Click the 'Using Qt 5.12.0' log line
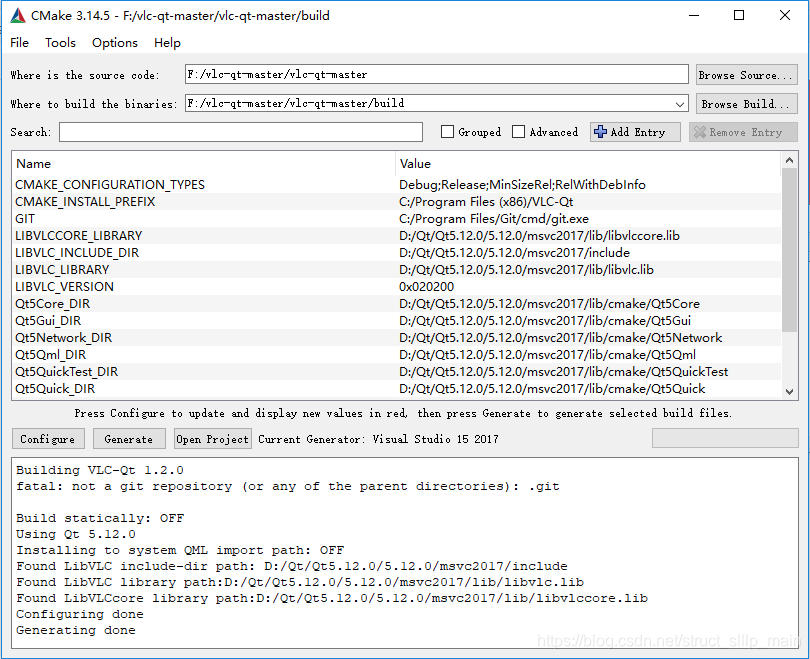The height and width of the screenshot is (659, 810). click(x=76, y=535)
